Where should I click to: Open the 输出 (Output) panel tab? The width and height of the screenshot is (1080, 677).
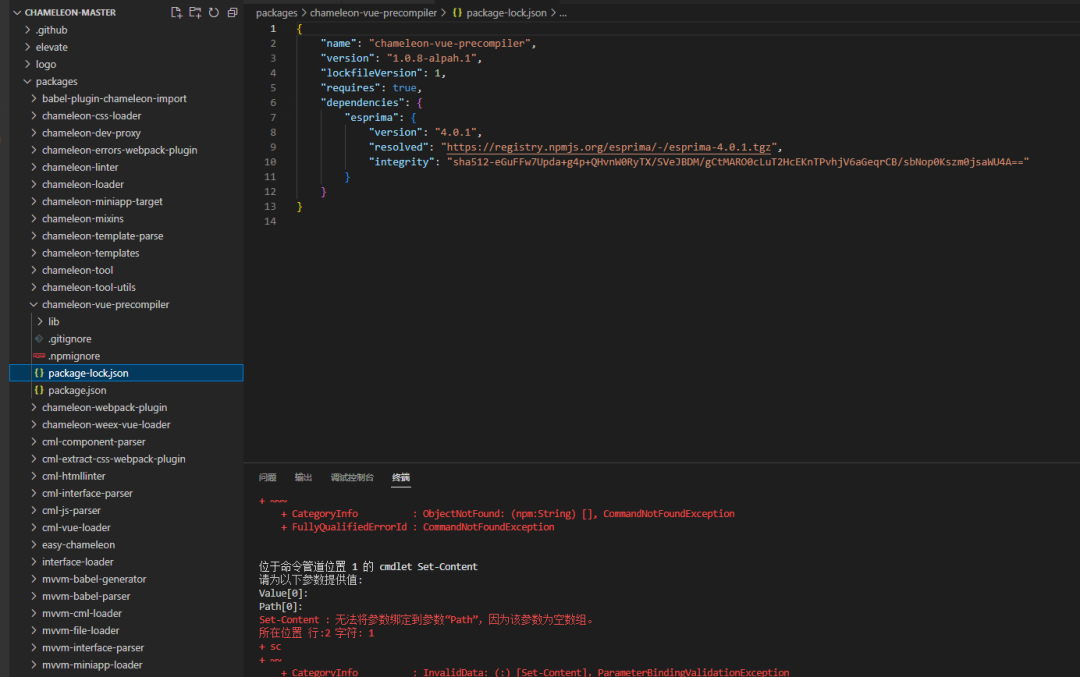303,477
